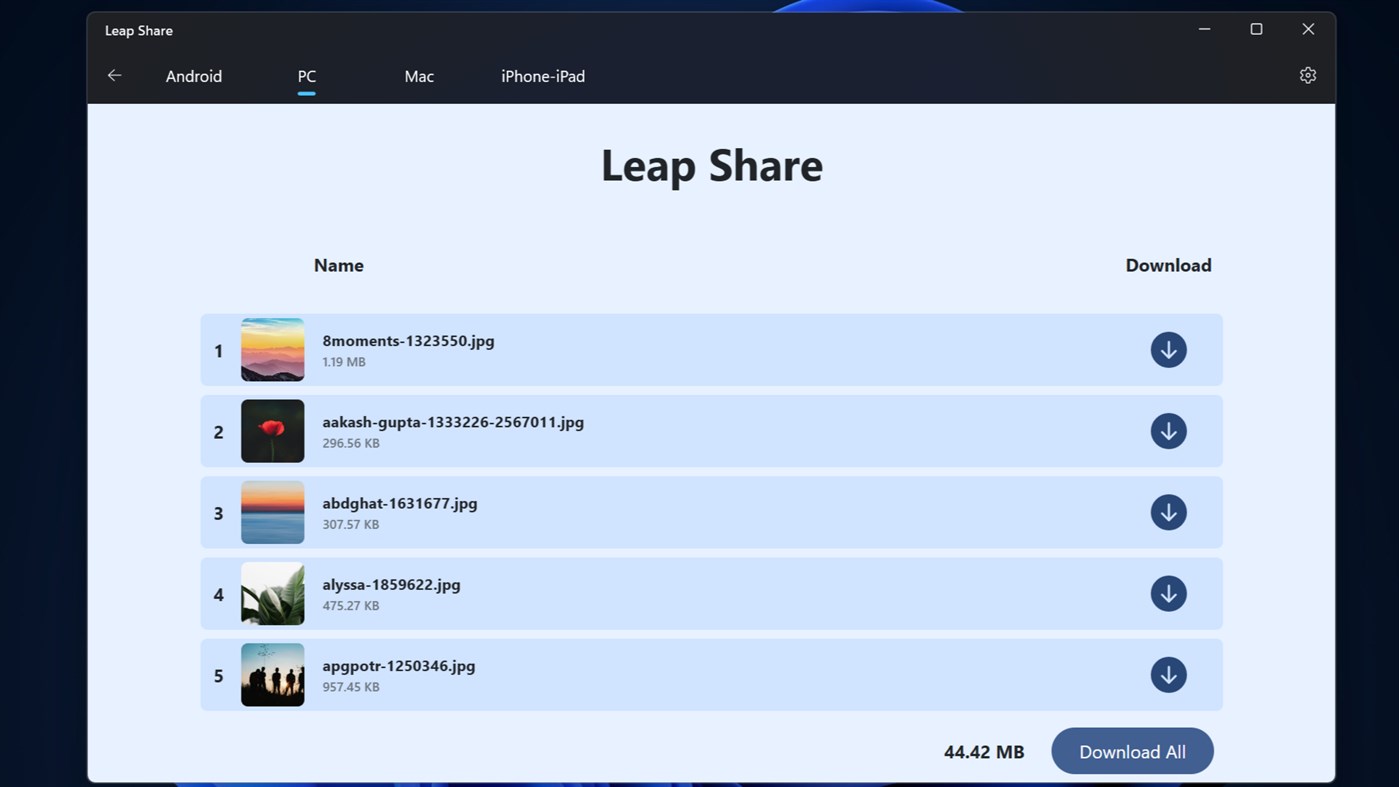The image size is (1399, 787).
Task: Select the file row for 8moments-1323550.jpg
Action: (x=700, y=349)
